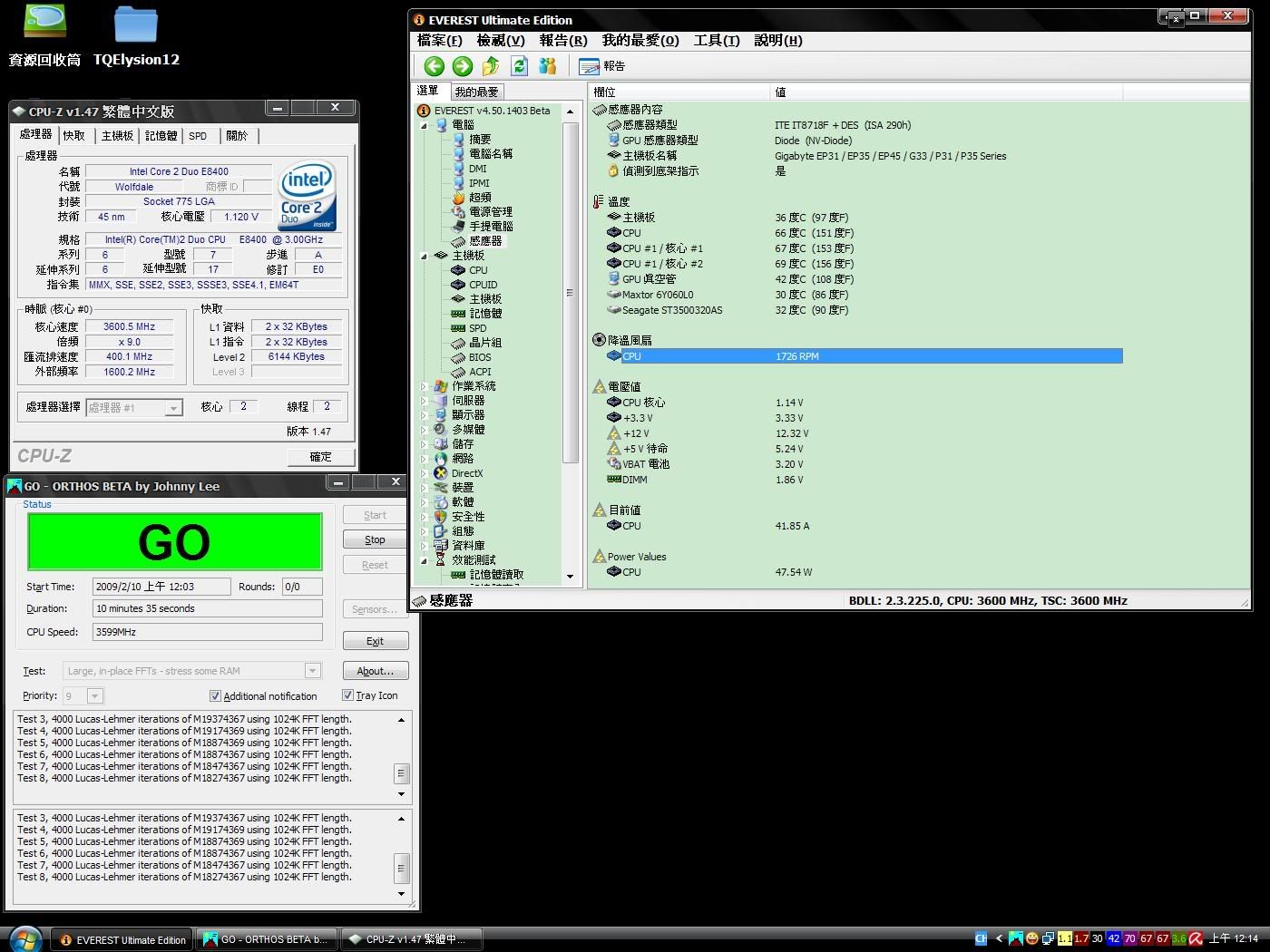Open the 檢視(V) menu in EVEREST

[501, 41]
